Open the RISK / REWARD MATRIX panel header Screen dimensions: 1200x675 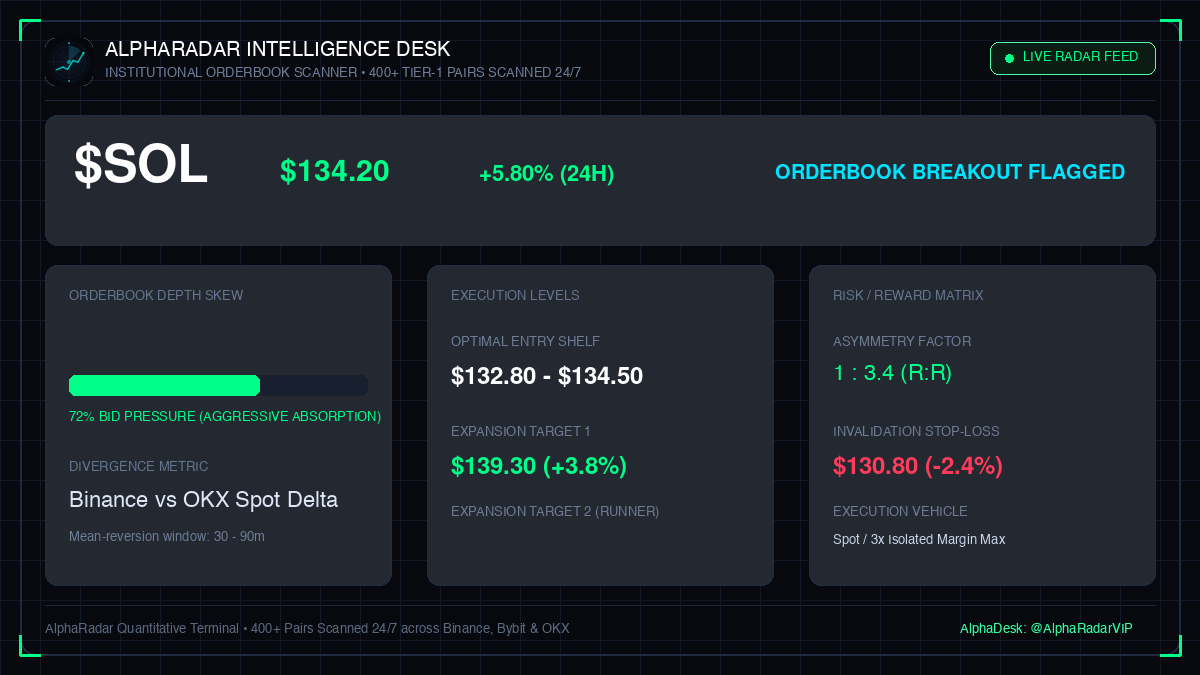click(x=908, y=295)
